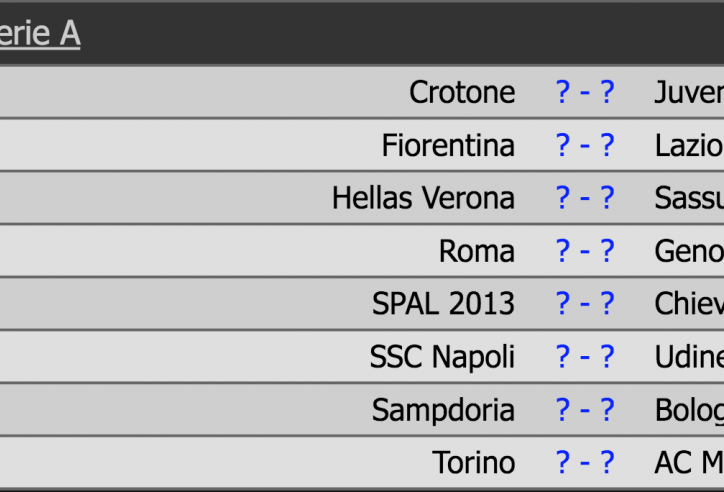
Task: Select the Hellas Verona team name
Action: 423,198
